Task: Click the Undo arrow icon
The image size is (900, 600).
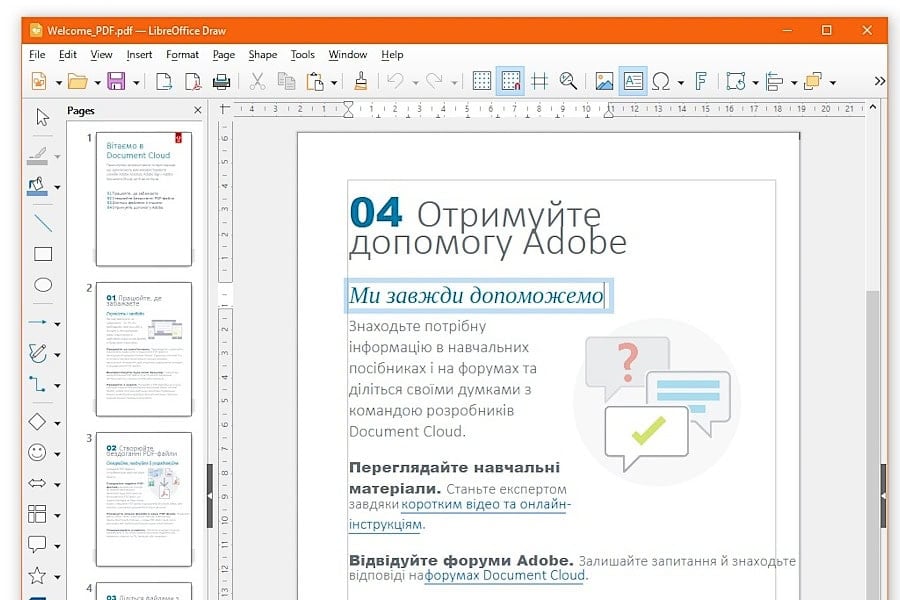Action: coord(395,82)
